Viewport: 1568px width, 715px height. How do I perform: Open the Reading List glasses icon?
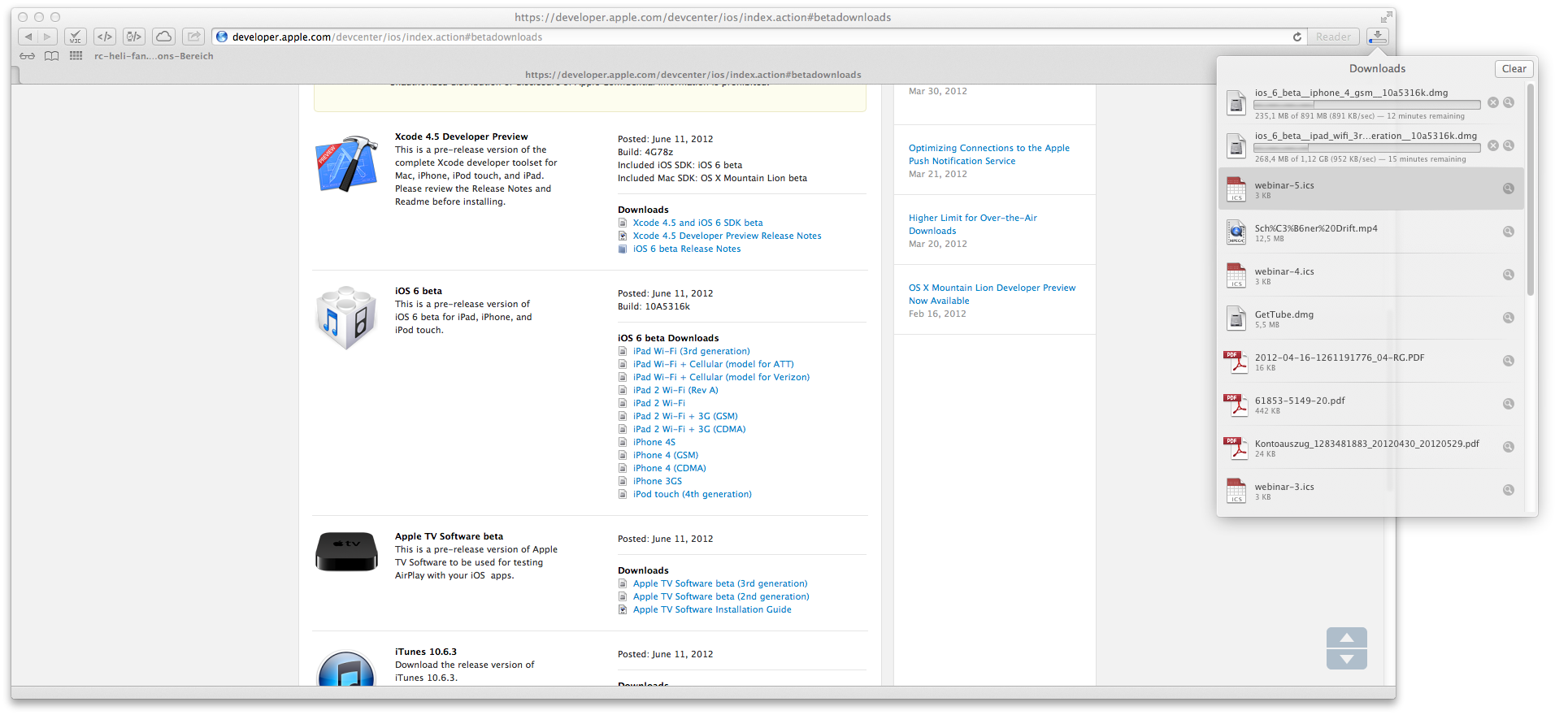click(x=28, y=56)
